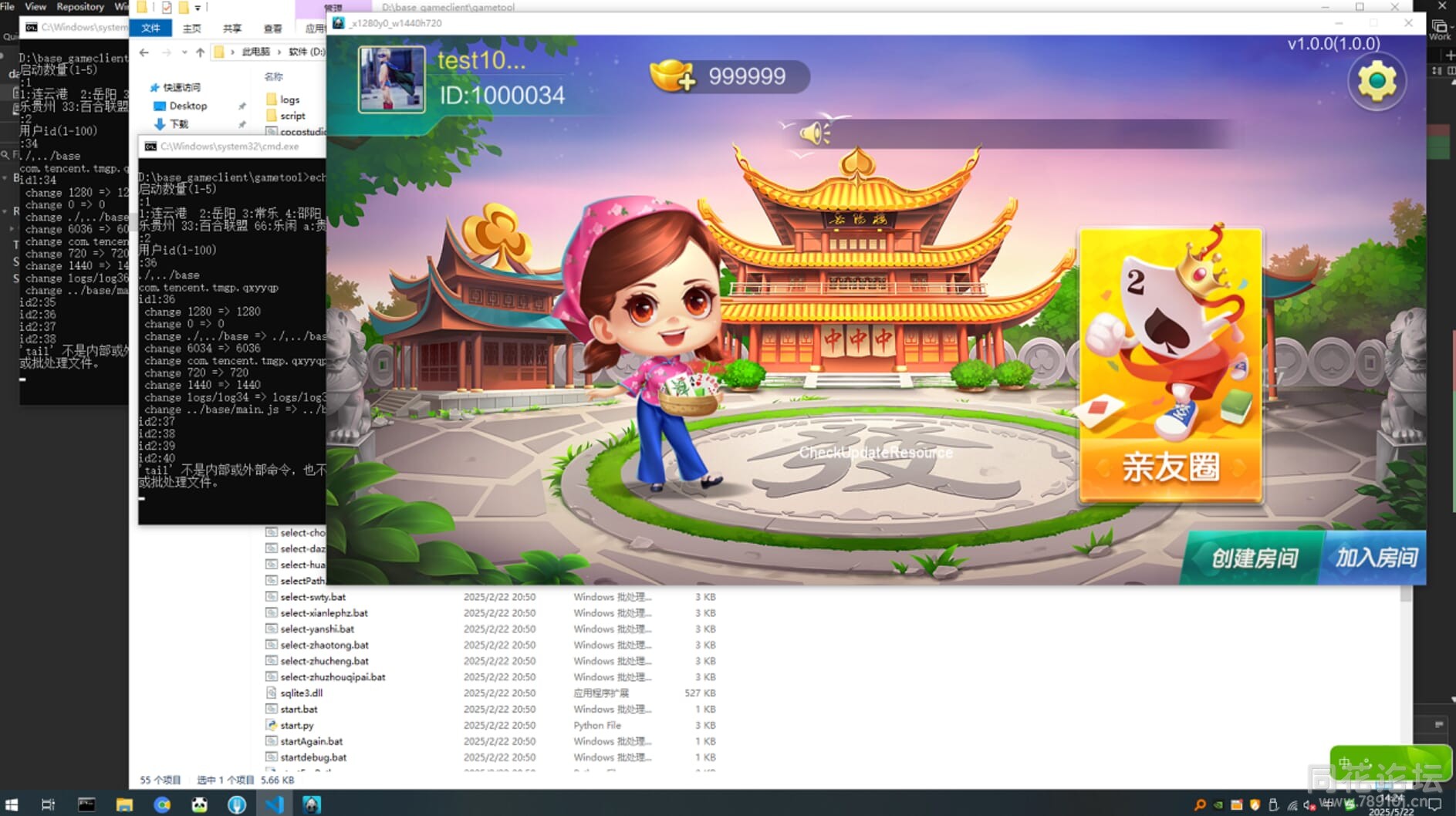Click the 名称 column header

pos(273,76)
